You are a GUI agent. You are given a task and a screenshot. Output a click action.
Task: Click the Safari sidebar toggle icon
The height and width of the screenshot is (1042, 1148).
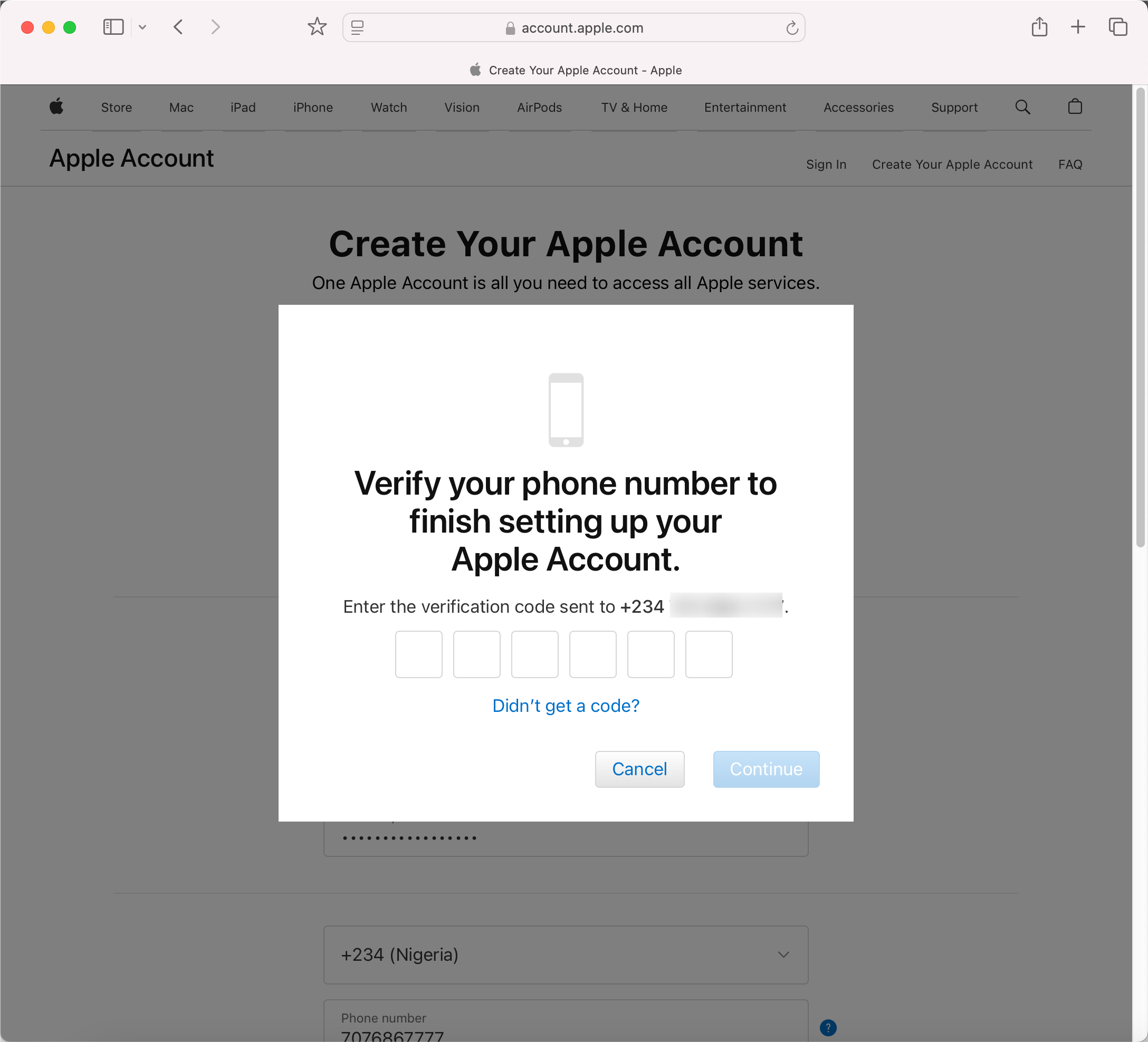pos(113,27)
